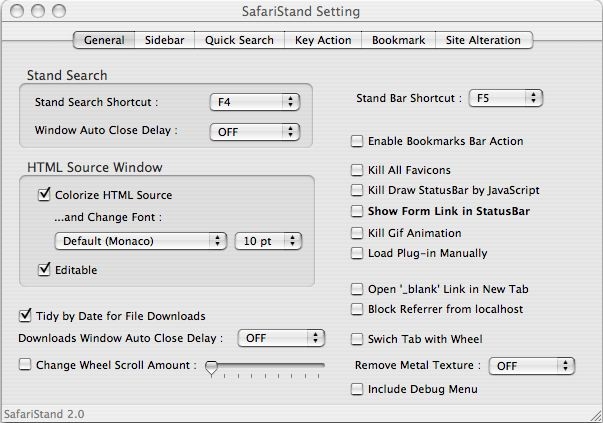
Task: Open the 10 pt font size dropdown
Action: [268, 241]
